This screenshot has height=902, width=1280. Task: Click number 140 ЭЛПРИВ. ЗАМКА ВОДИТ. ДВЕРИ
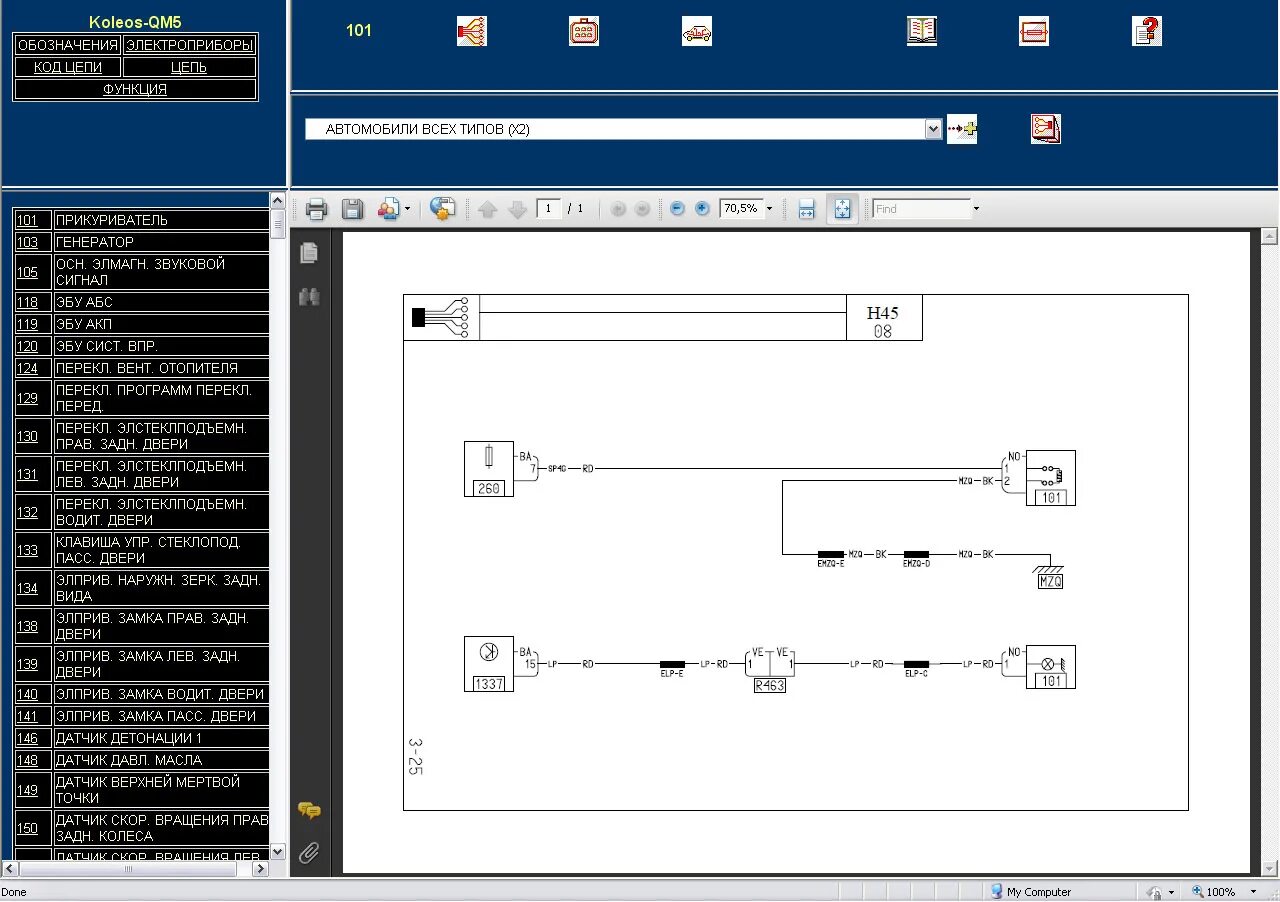tap(27, 694)
